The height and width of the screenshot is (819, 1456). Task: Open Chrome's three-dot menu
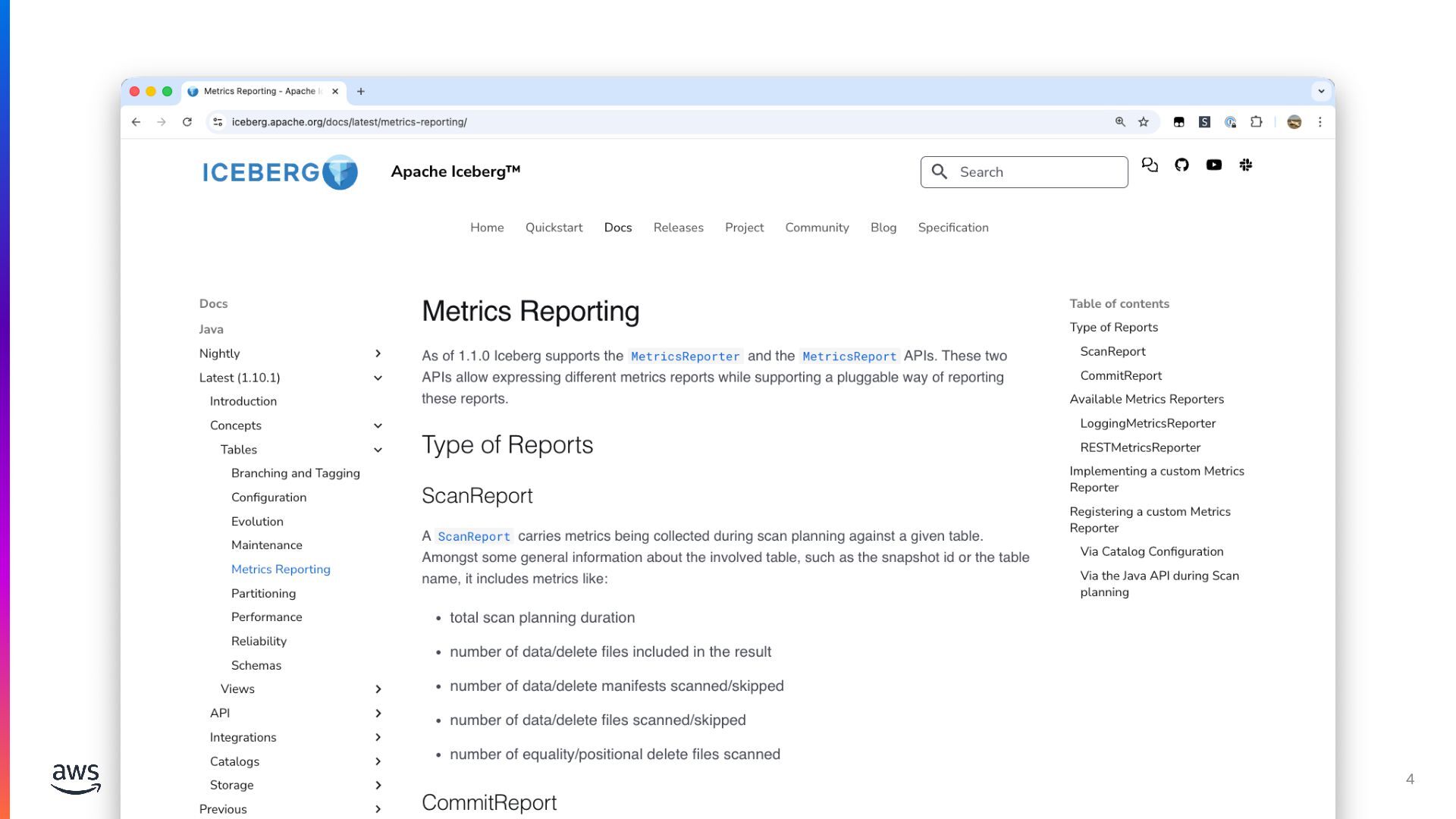point(1319,122)
